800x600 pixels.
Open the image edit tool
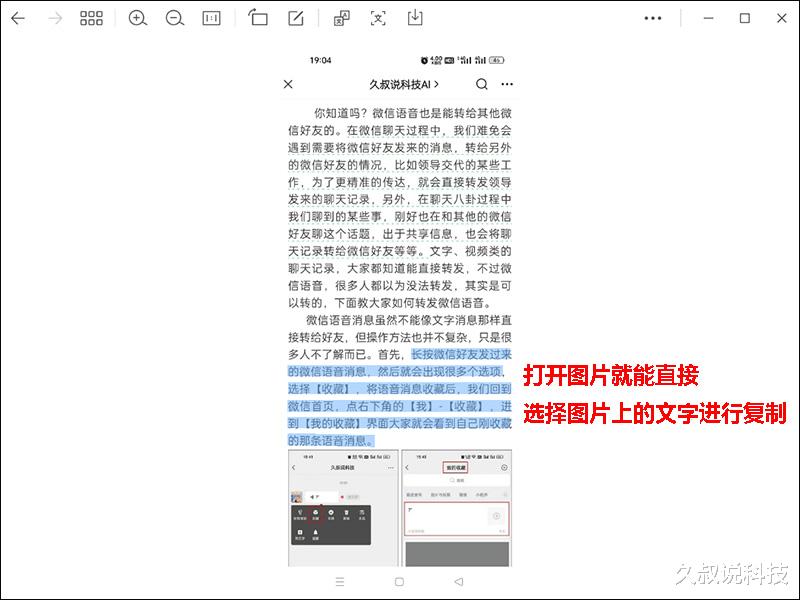pos(296,18)
